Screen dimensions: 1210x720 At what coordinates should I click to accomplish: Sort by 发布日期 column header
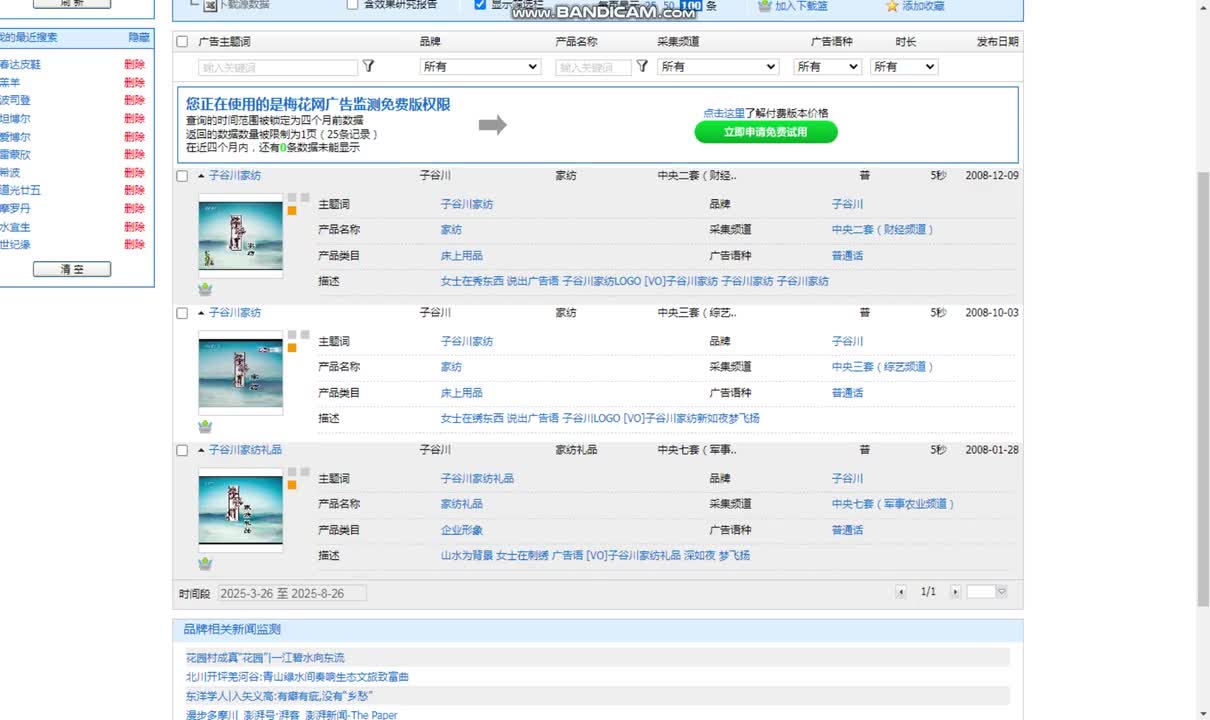click(x=998, y=42)
